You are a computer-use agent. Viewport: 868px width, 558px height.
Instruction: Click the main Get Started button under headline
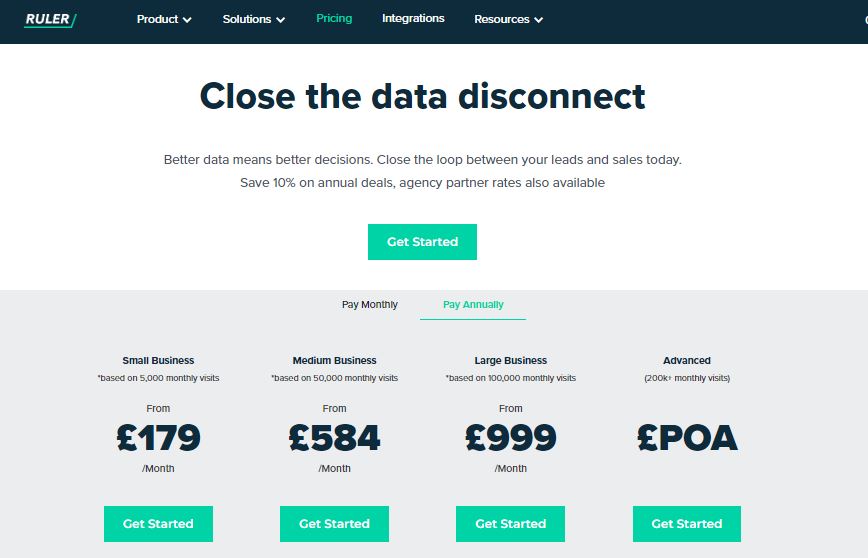pyautogui.click(x=422, y=242)
